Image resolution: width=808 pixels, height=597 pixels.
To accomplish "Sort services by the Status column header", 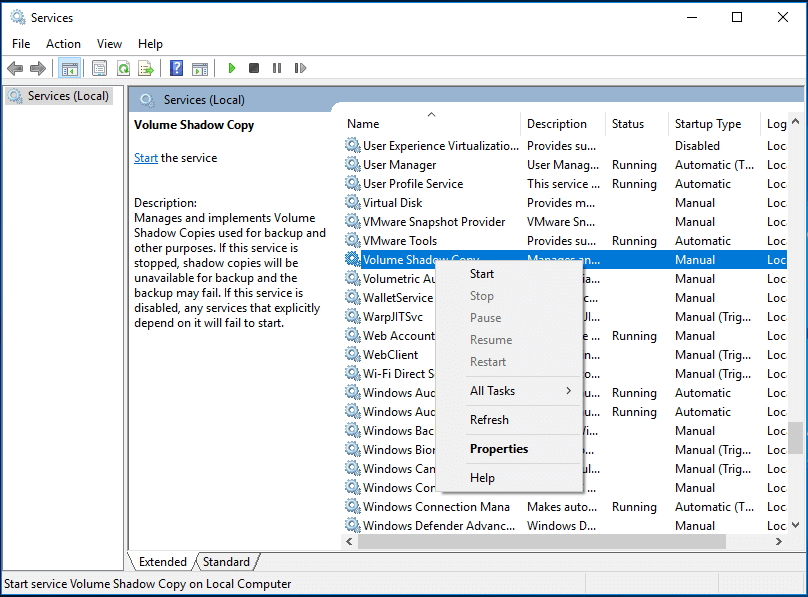I will [x=631, y=123].
